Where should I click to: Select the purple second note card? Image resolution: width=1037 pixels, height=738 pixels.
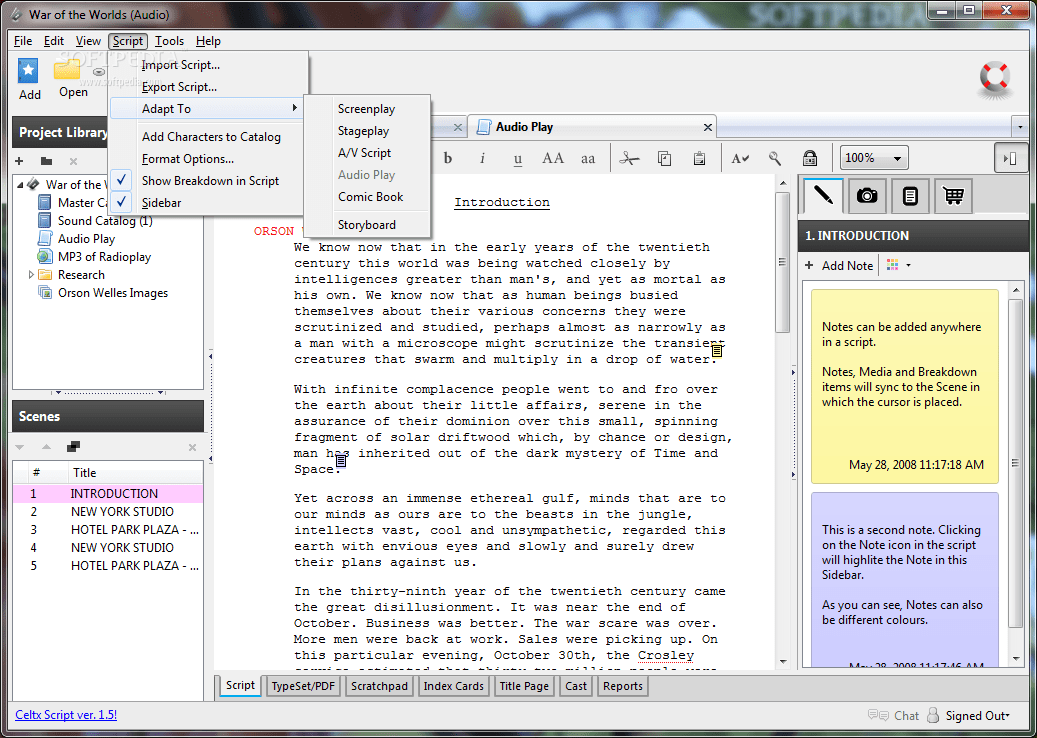[x=905, y=579]
